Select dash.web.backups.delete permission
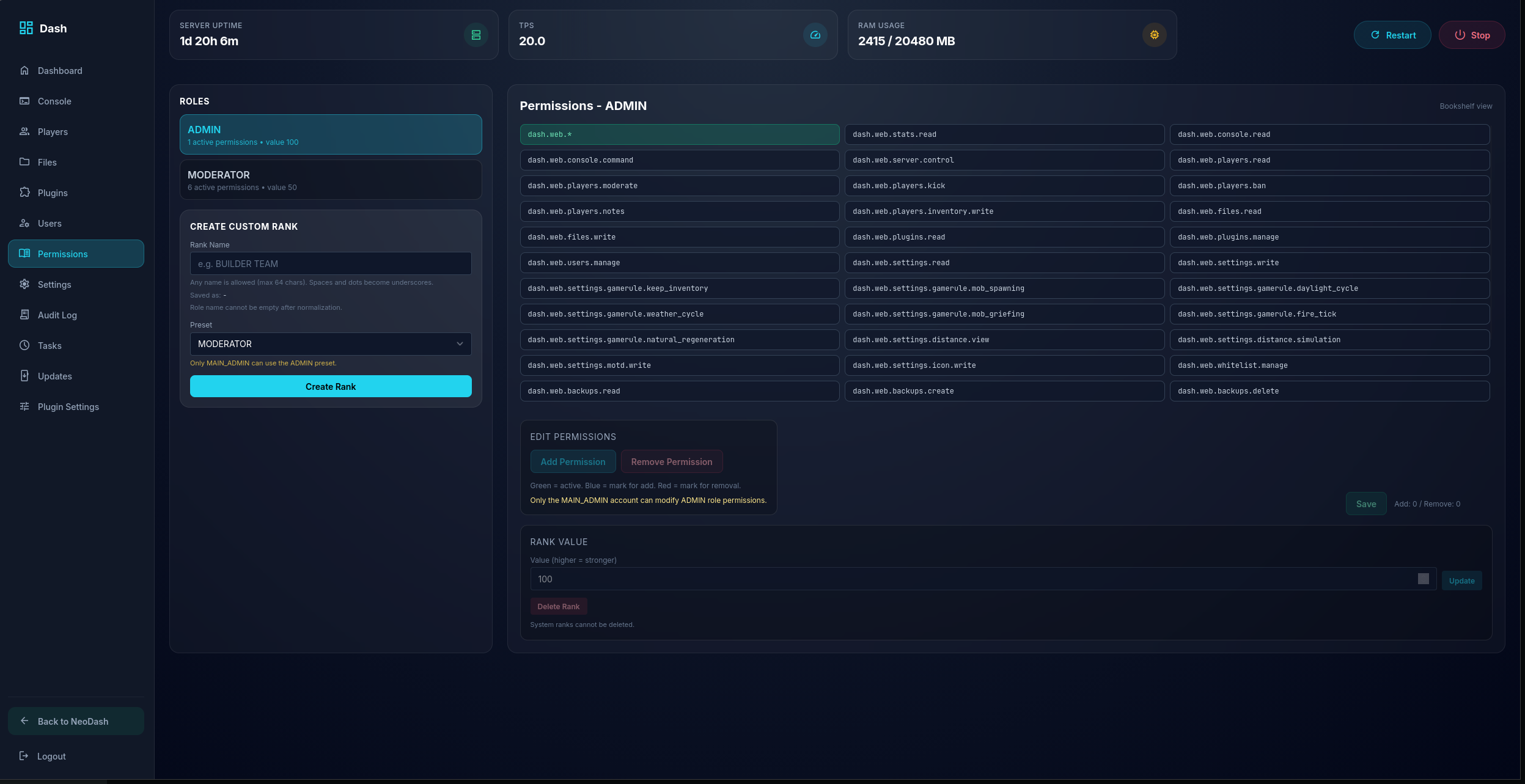Viewport: 1525px width, 784px height. coord(1329,391)
